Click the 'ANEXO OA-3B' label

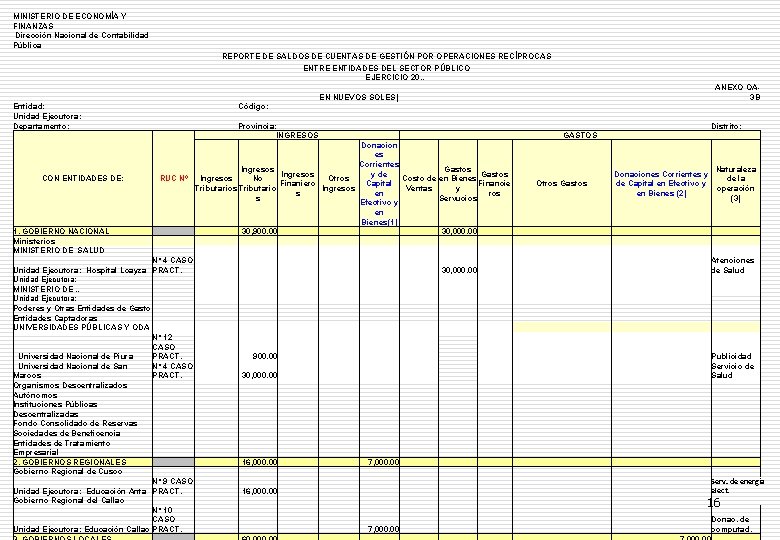point(737,92)
